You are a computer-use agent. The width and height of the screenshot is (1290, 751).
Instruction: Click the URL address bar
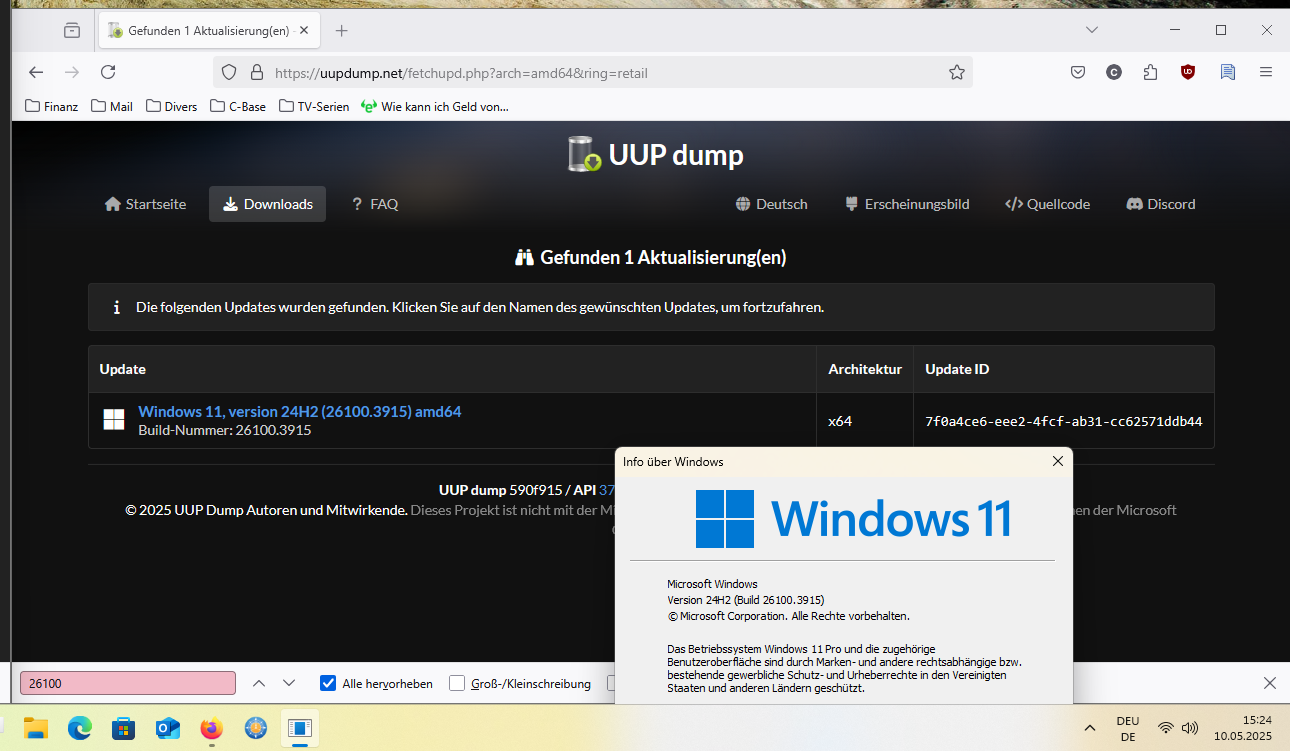(593, 72)
